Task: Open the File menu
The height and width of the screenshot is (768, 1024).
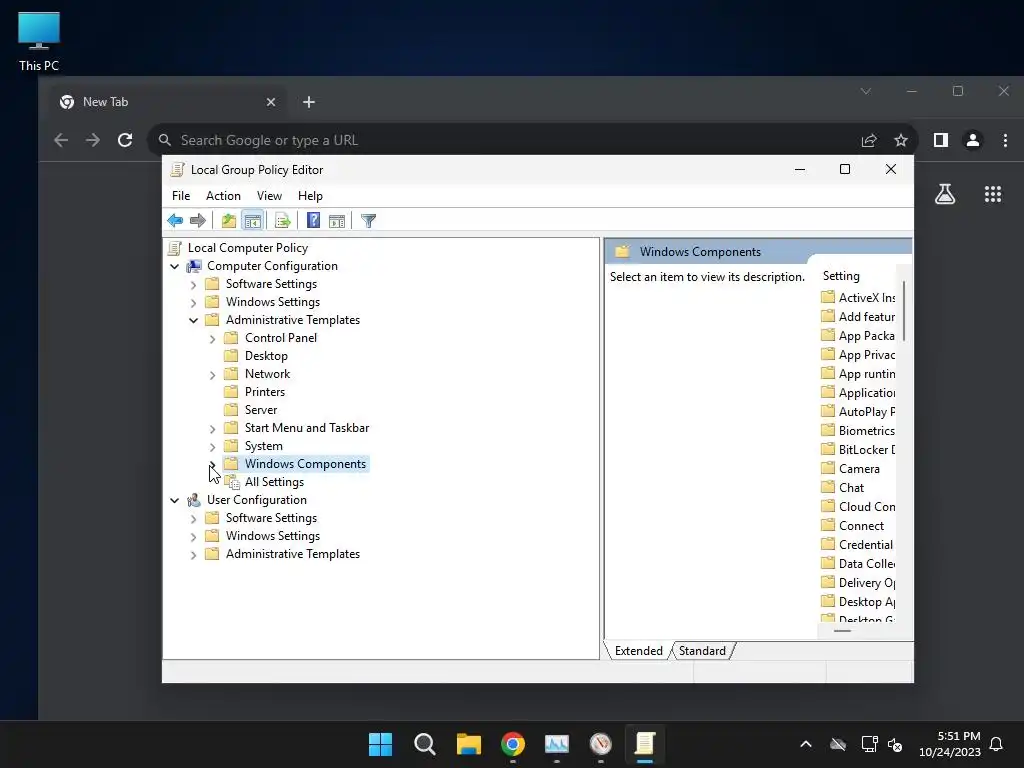Action: point(181,196)
